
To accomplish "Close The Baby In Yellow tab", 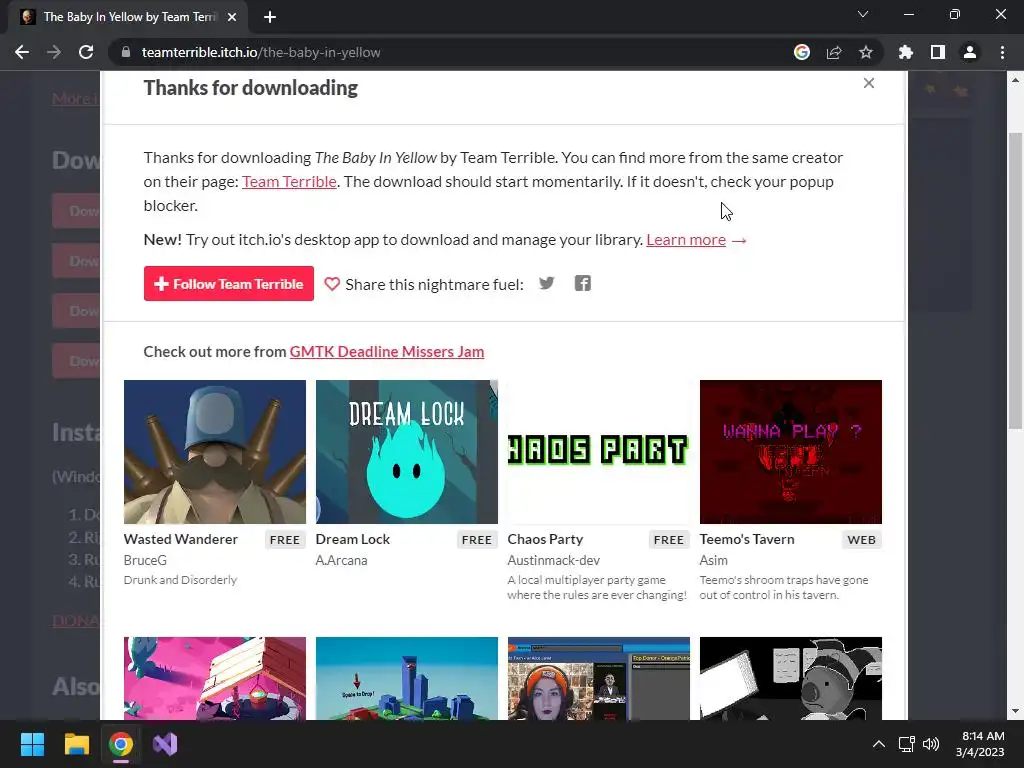I will click(232, 18).
